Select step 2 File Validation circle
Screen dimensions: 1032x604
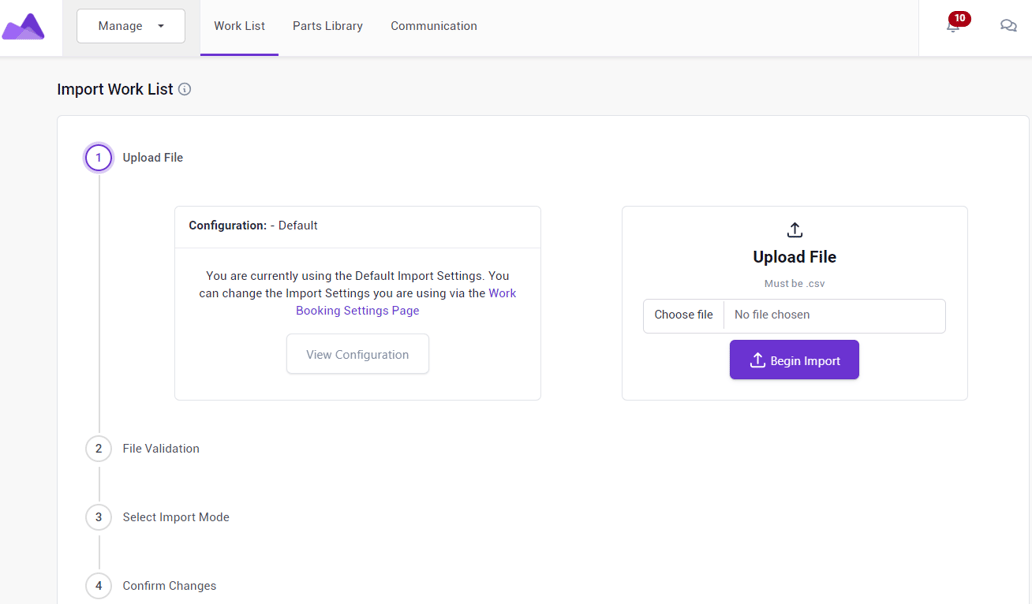[99, 449]
